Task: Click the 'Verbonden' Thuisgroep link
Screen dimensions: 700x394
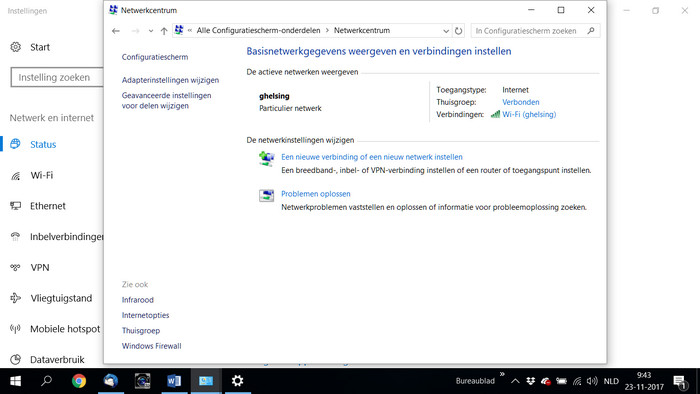Action: [521, 102]
